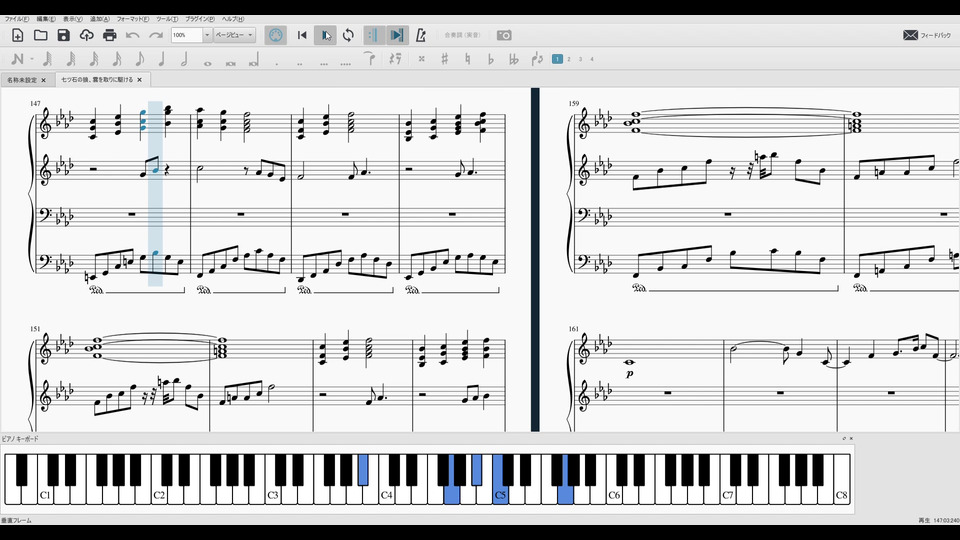Click the C4 key on piano keyboard
The height and width of the screenshot is (540, 960).
(x=386, y=494)
